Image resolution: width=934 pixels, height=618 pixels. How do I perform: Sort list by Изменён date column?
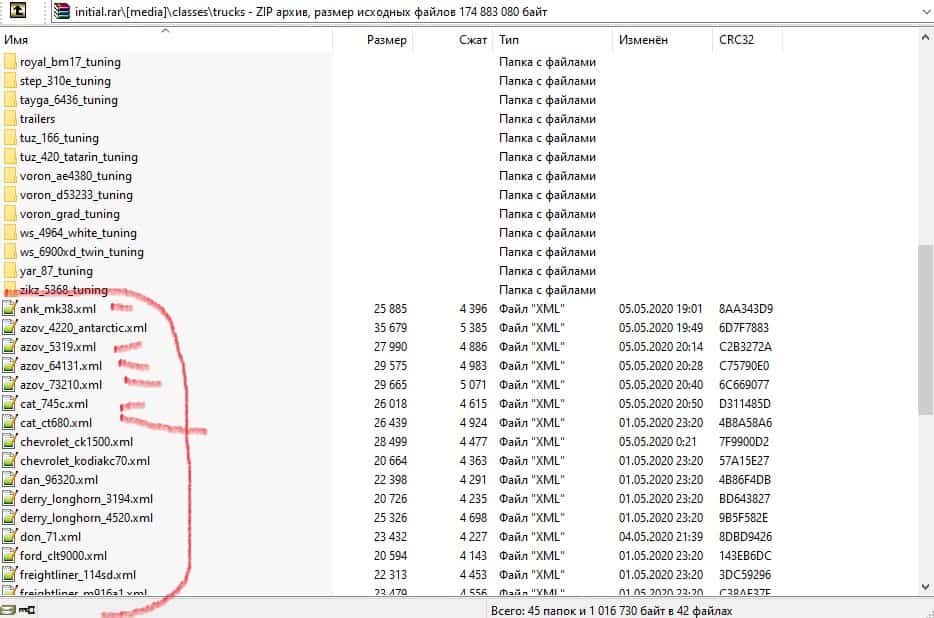[643, 40]
